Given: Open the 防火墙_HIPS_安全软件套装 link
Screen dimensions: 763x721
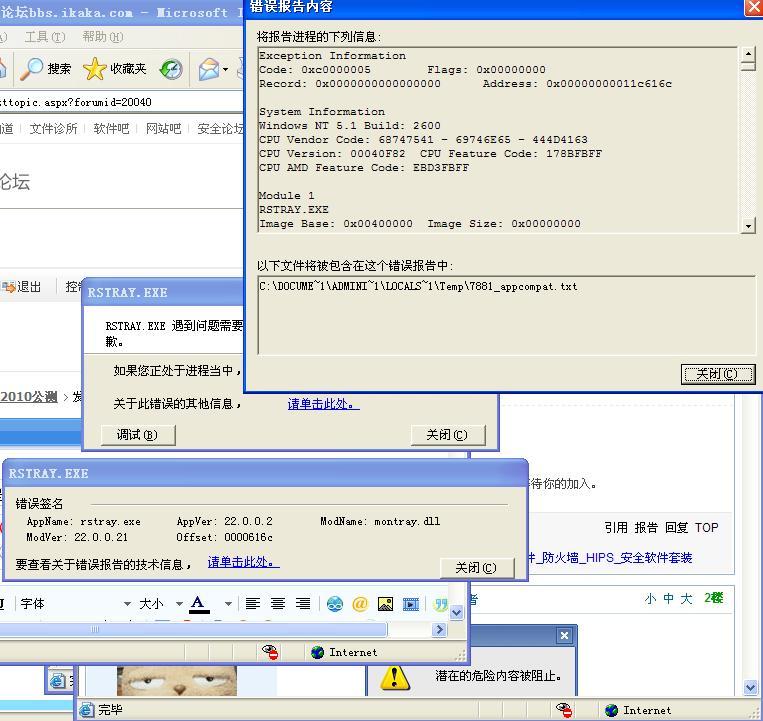Looking at the screenshot, I should (x=611, y=558).
